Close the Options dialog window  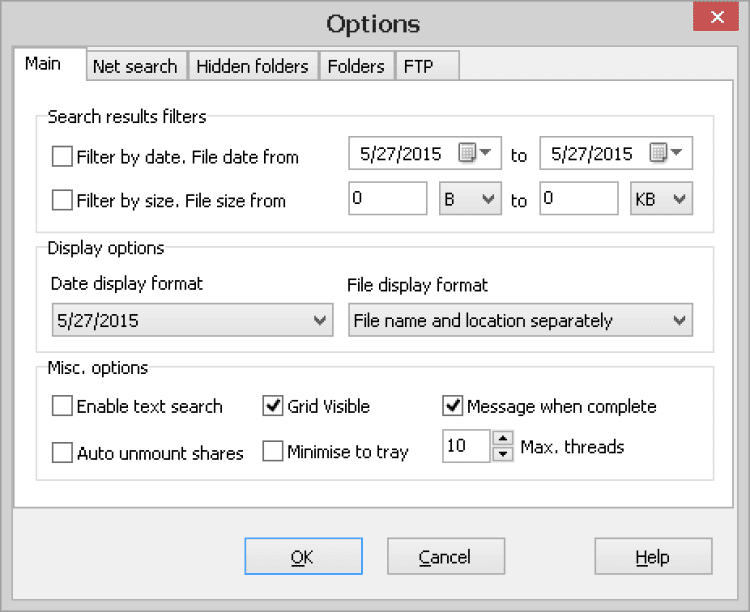point(716,19)
